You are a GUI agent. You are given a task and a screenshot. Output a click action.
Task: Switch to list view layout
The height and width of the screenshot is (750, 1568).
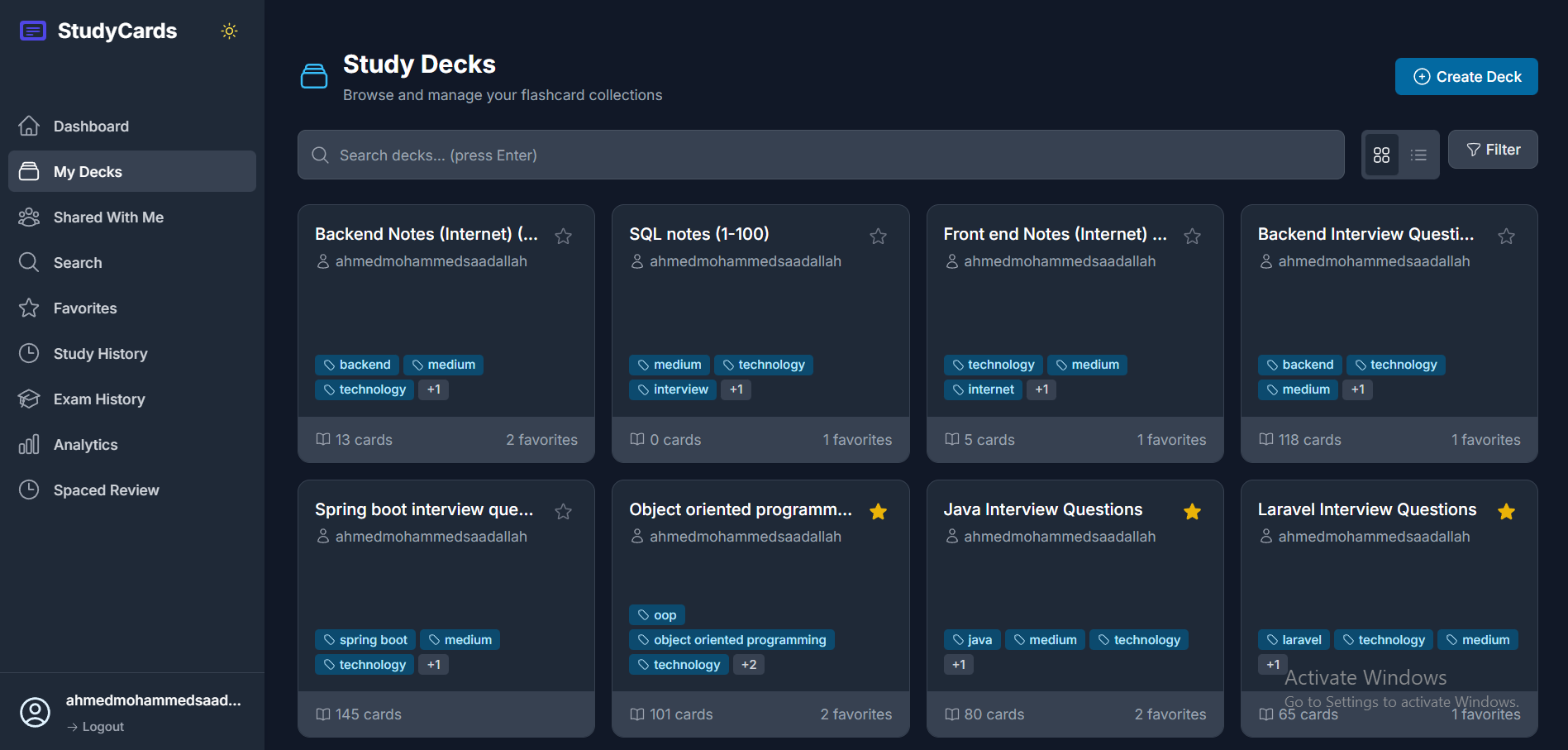1418,155
